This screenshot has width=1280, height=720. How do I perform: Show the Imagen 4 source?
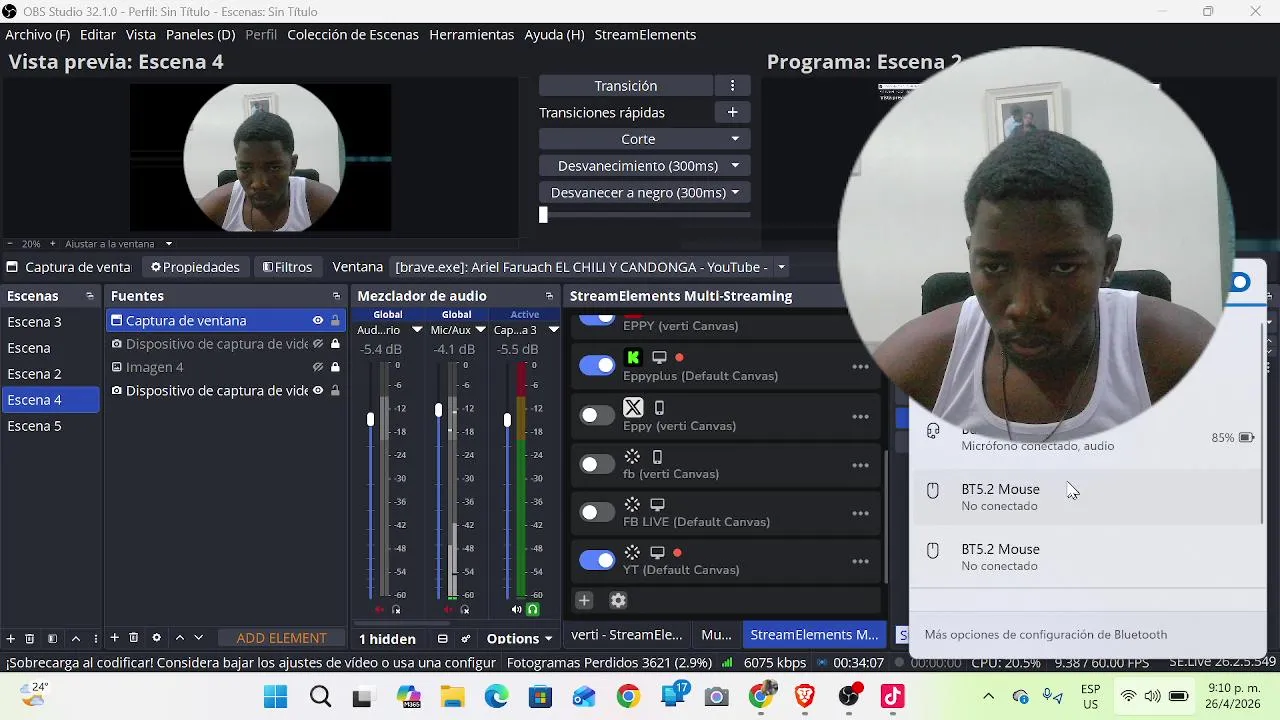click(x=318, y=367)
